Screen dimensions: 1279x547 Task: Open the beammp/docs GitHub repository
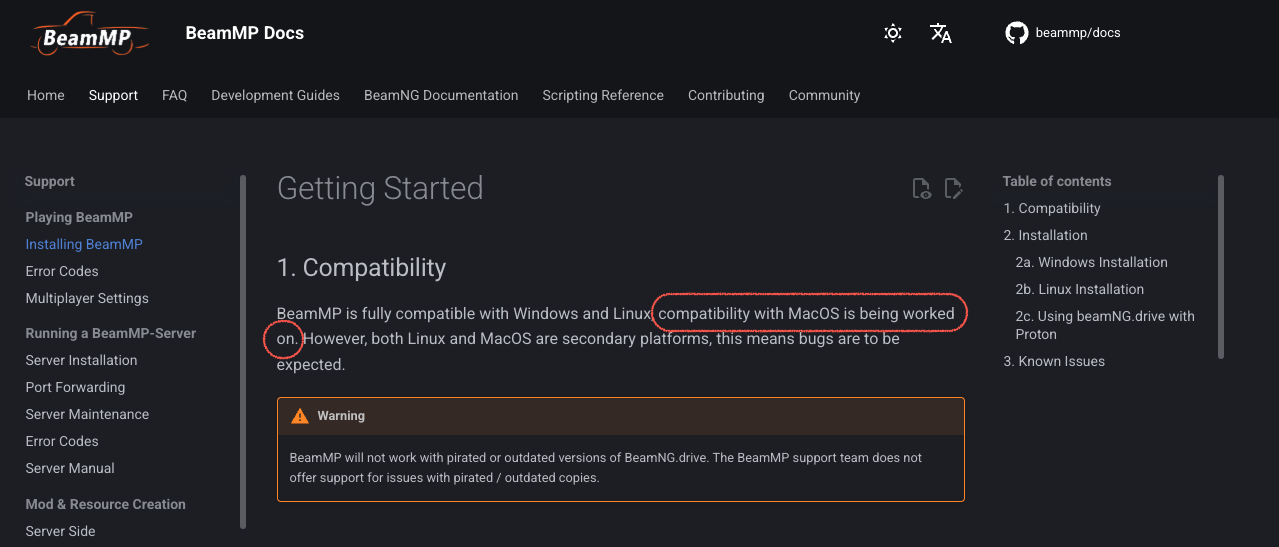(x=1063, y=33)
